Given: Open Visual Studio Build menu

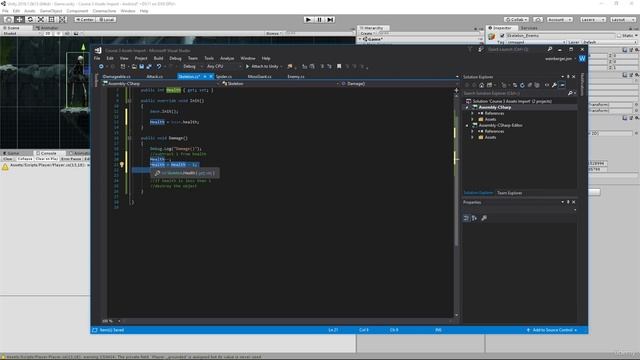Looking at the screenshot, I should click(x=158, y=58).
